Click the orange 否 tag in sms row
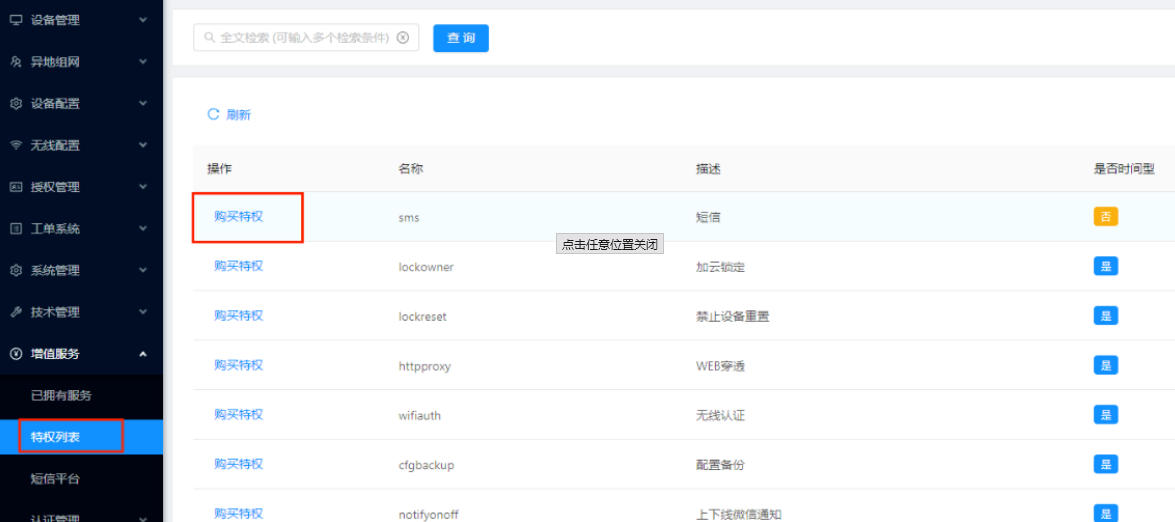This screenshot has height=522, width=1175. (x=1105, y=216)
